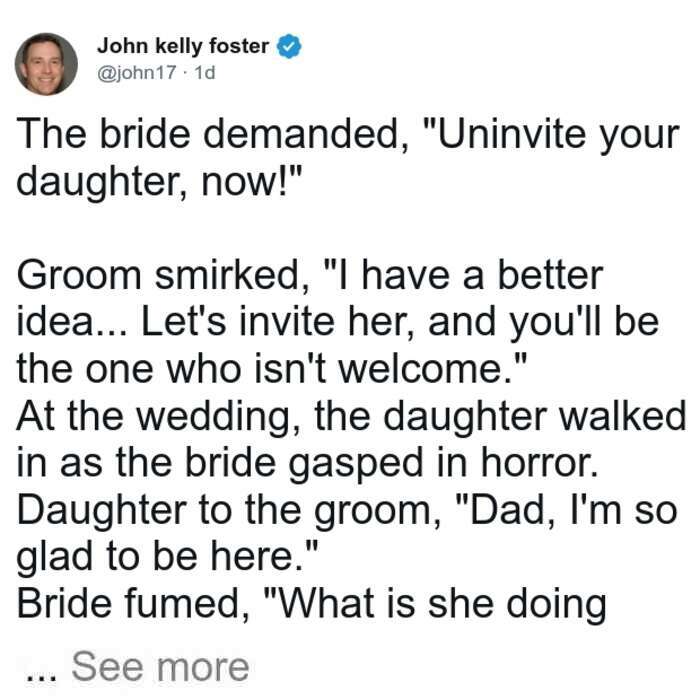This screenshot has height=700, width=700.
Task: Click the line "At the wedding, the daughter walked"
Action: click(x=351, y=417)
